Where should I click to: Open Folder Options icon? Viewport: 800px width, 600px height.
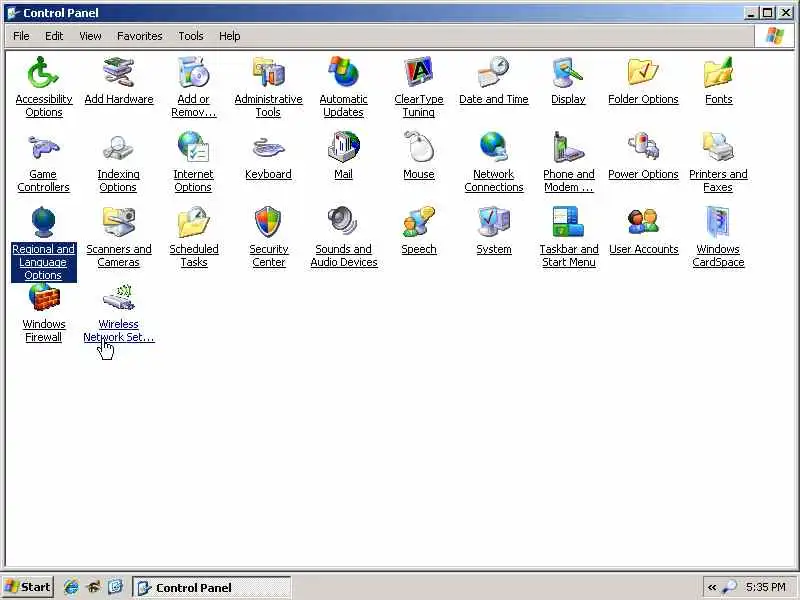pyautogui.click(x=643, y=72)
